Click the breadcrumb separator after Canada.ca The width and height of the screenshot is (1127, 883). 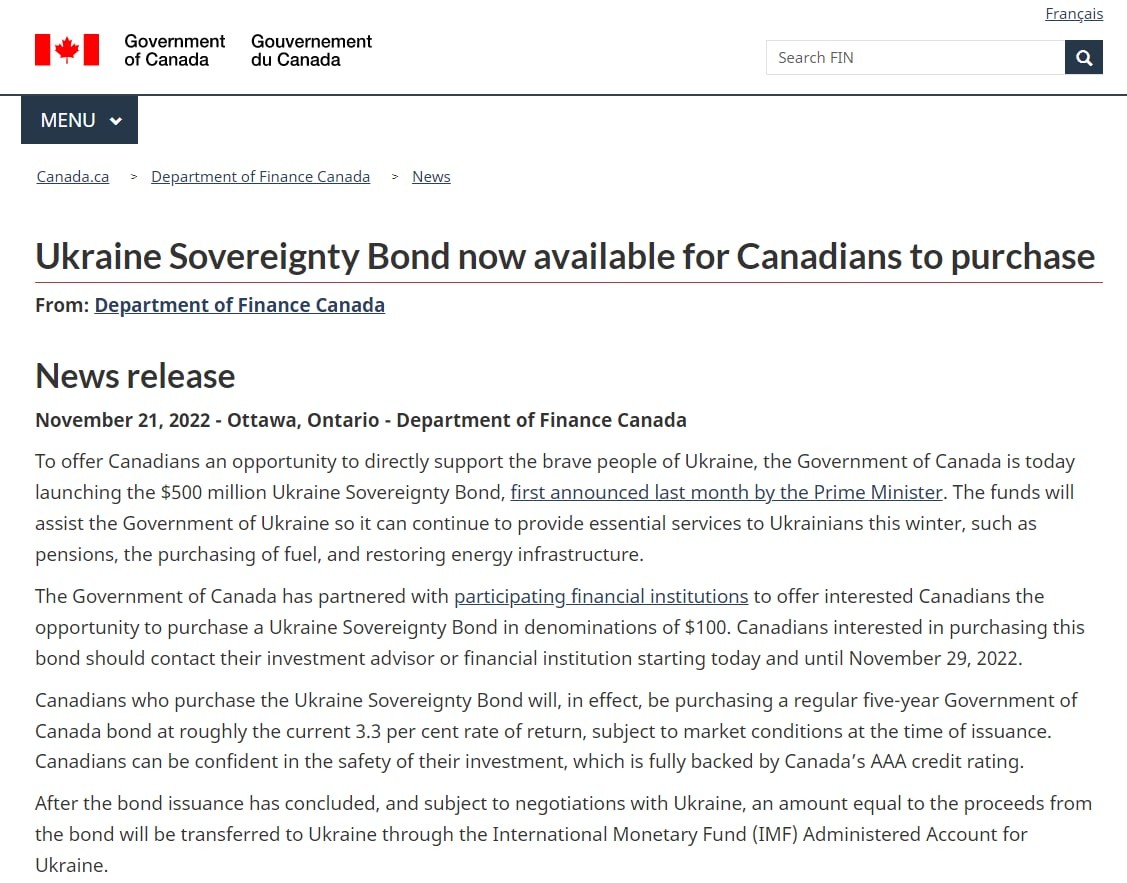pyautogui.click(x=134, y=177)
